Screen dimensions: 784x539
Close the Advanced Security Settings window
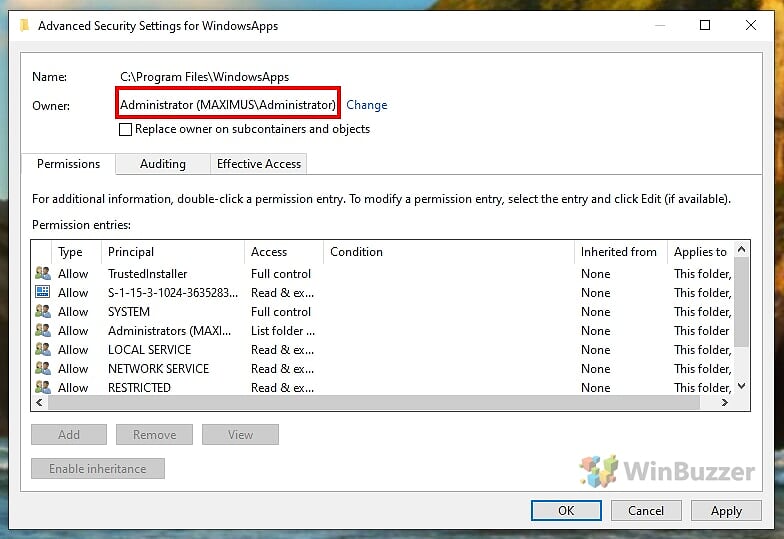tap(750, 25)
